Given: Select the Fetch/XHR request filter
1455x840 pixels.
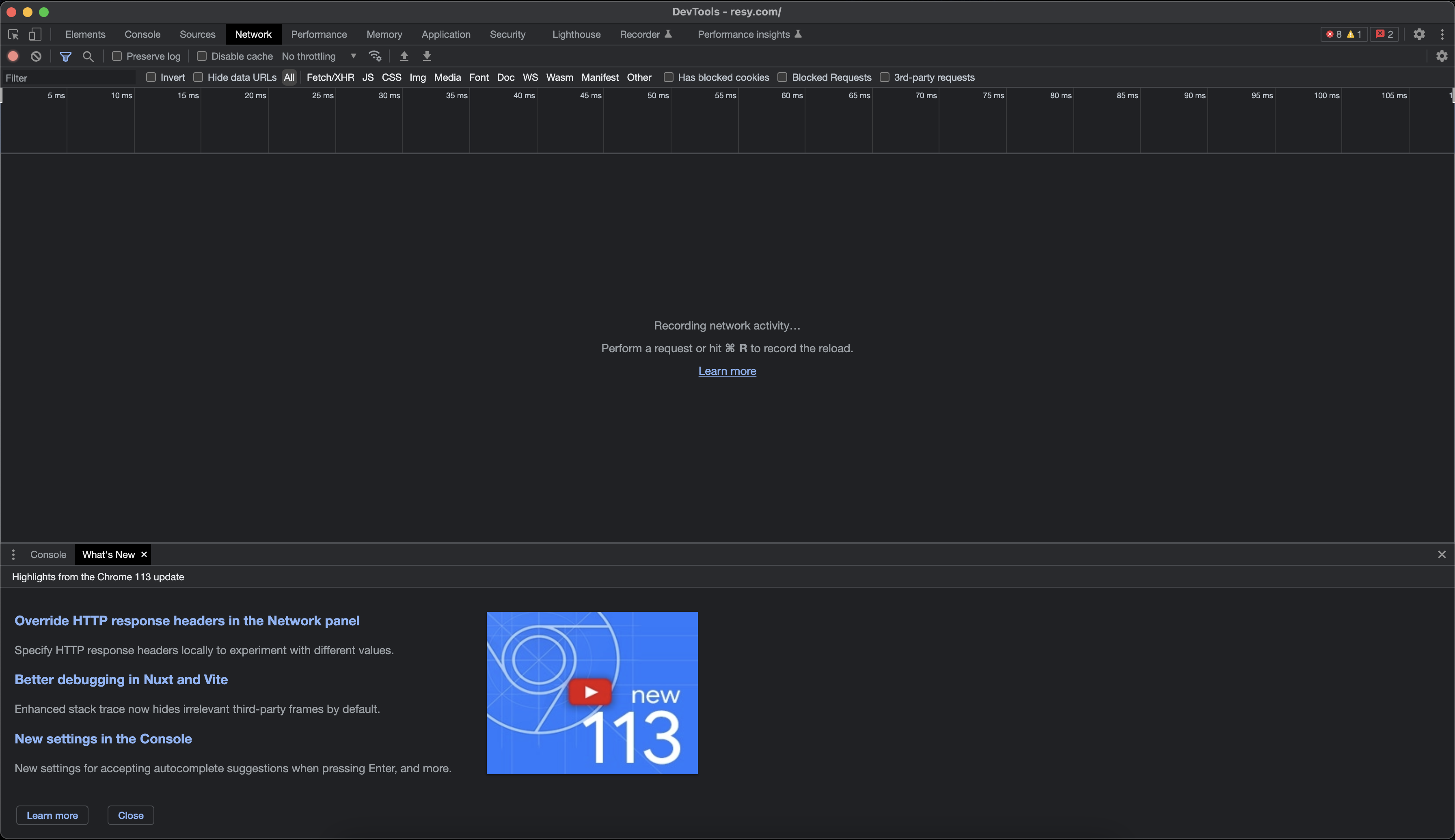Looking at the screenshot, I should (330, 77).
